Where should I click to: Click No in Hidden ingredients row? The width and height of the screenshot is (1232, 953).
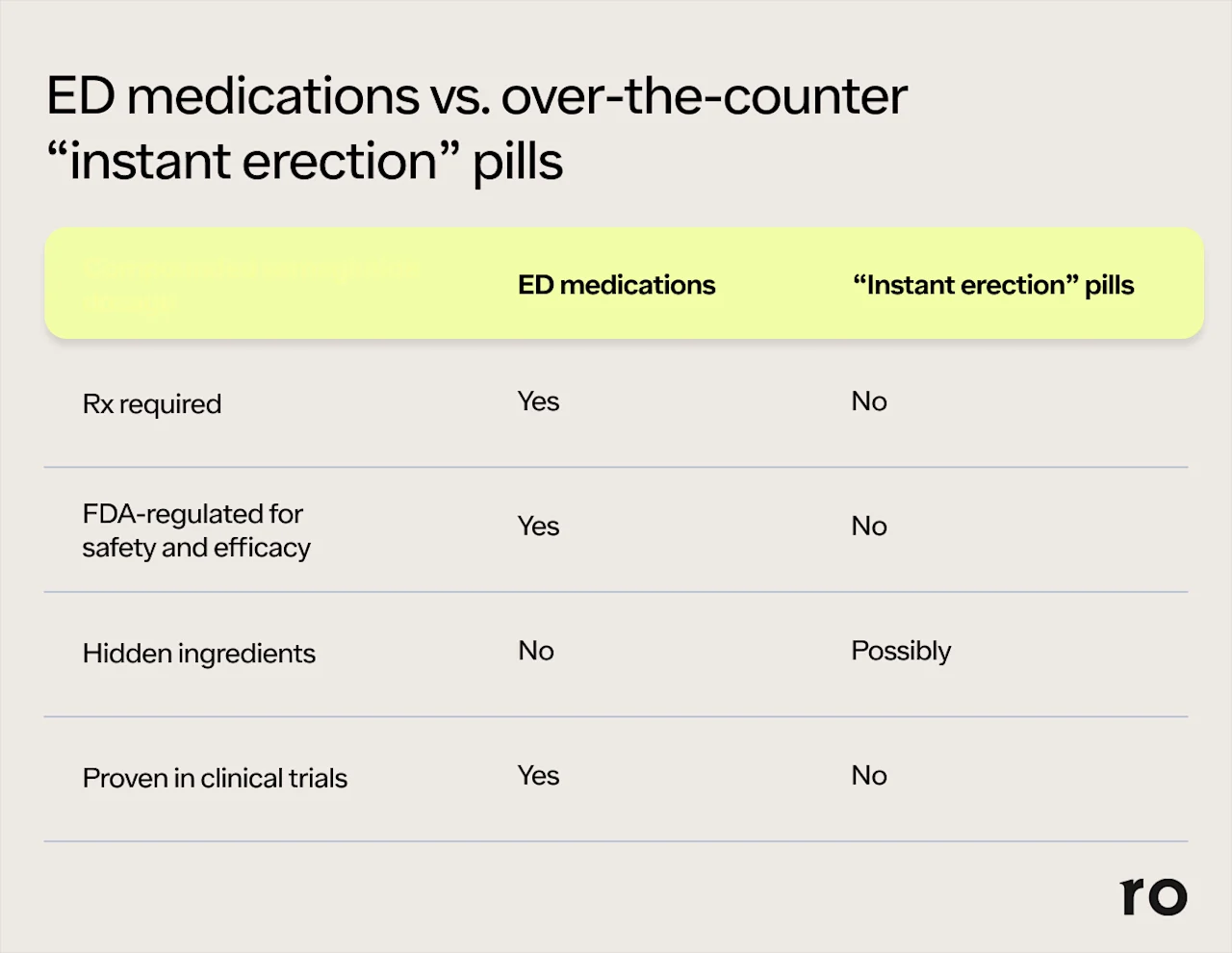(535, 651)
